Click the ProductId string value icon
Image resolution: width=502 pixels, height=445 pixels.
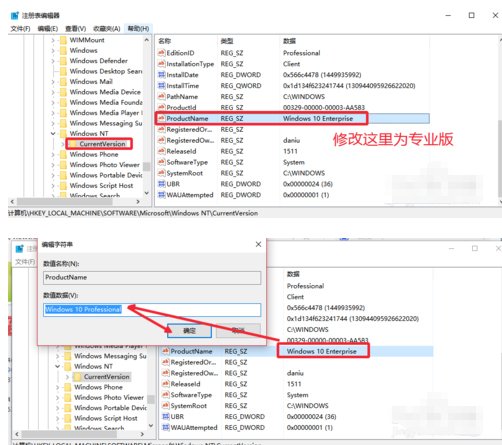161,107
